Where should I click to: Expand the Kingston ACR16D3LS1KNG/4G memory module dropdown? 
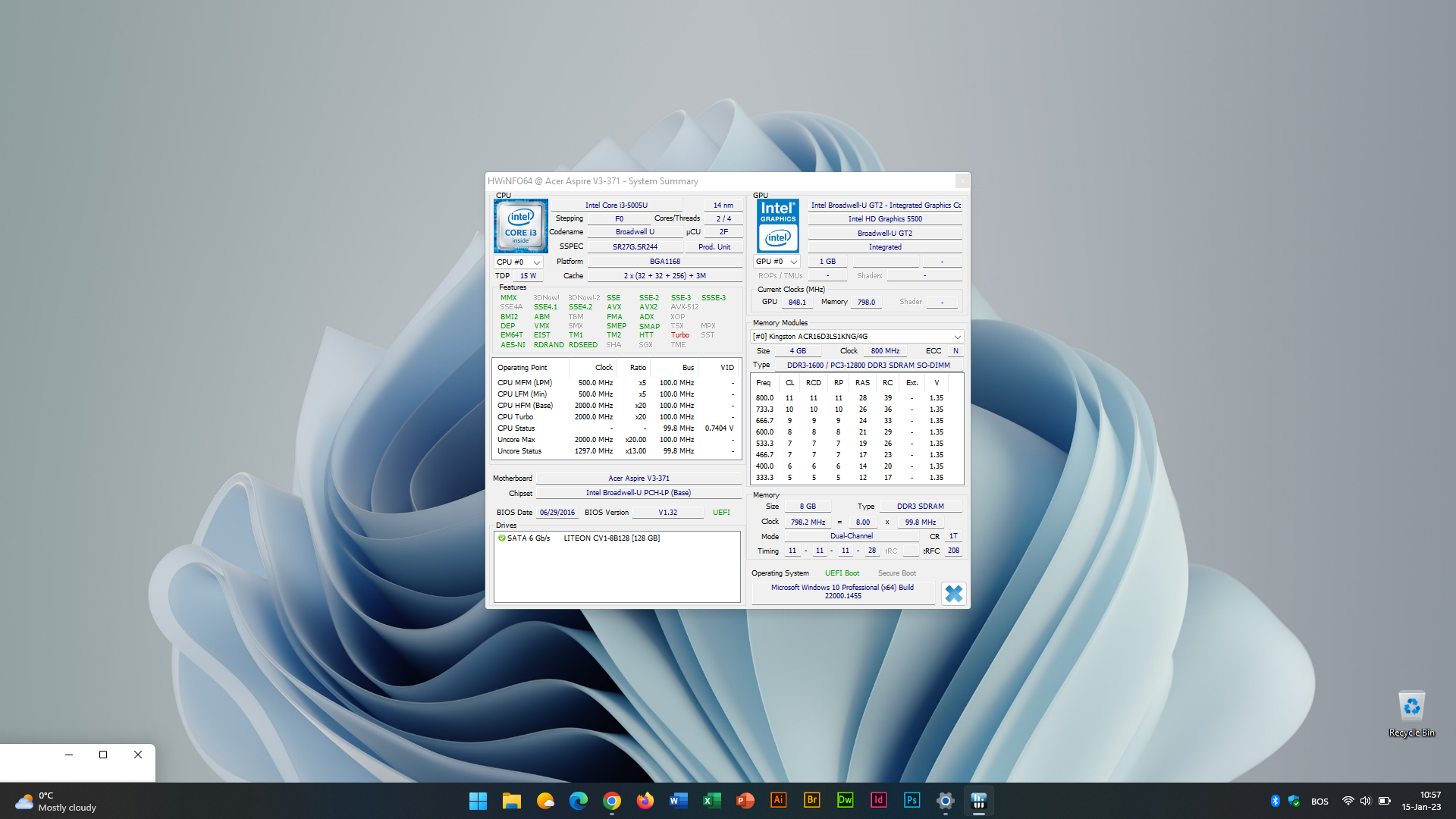(857, 337)
